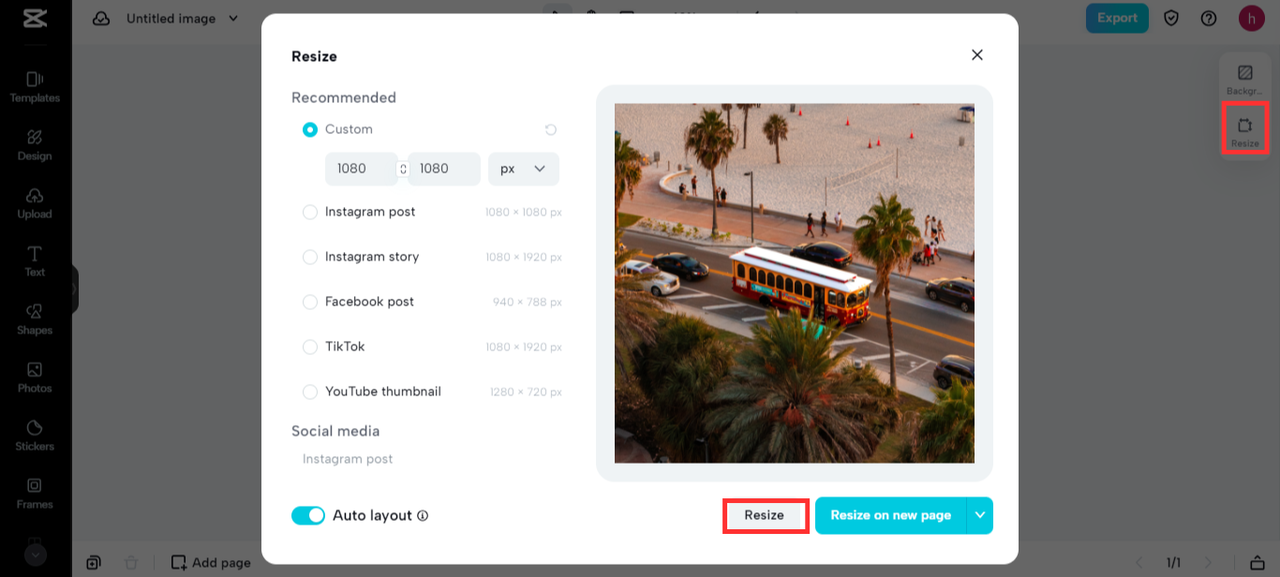
Task: Open the Untitled image name dropdown
Action: pyautogui.click(x=182, y=18)
